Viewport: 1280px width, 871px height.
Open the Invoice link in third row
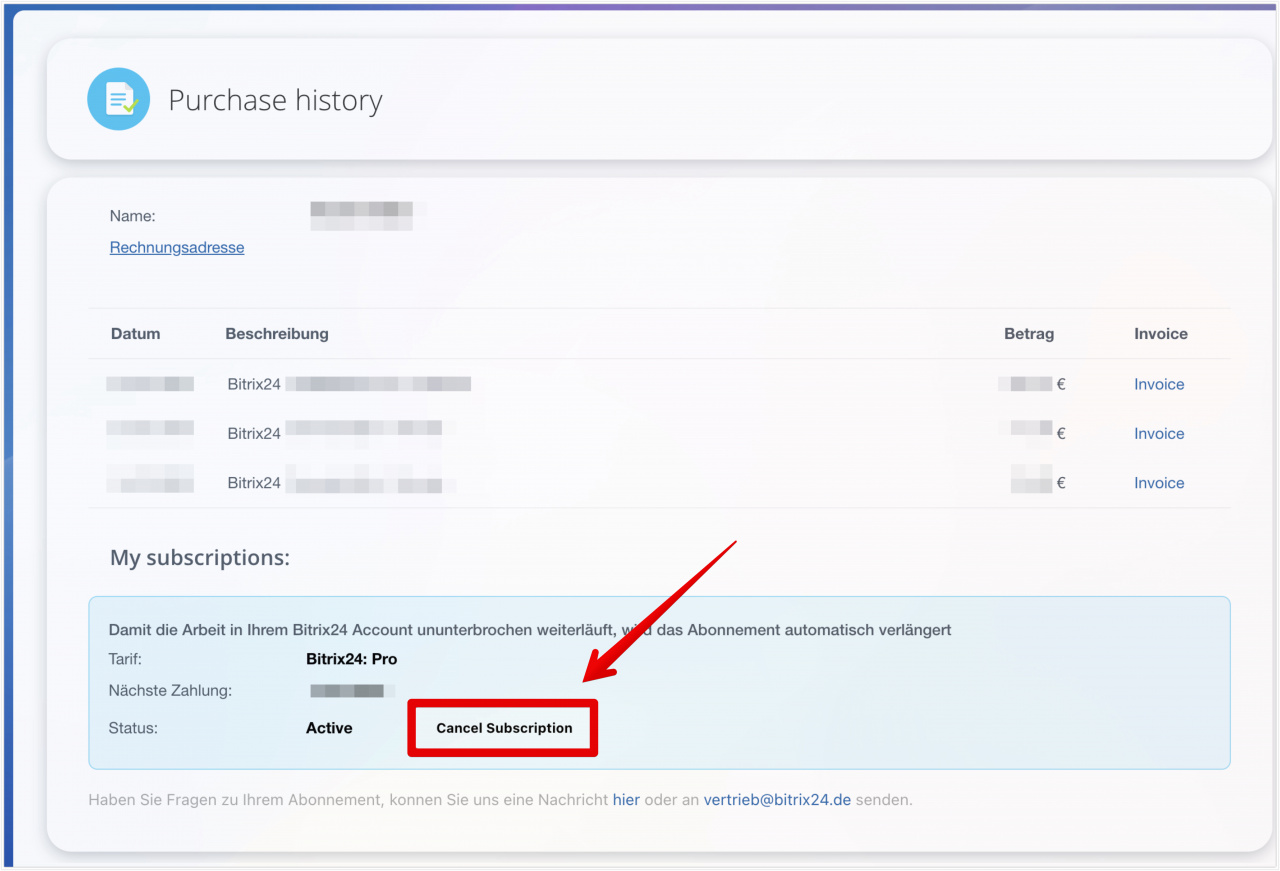1159,483
